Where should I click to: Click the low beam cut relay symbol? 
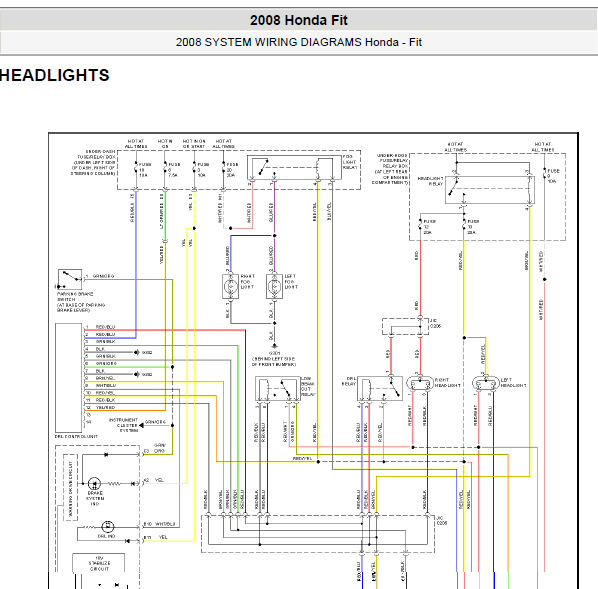point(278,388)
